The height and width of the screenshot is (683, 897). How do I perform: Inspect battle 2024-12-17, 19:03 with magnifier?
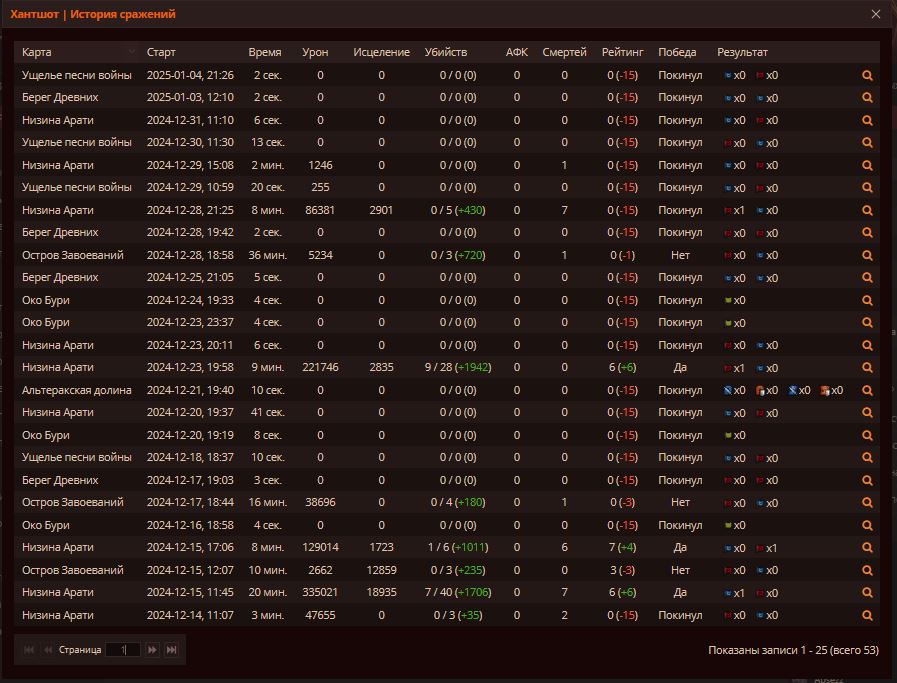867,481
